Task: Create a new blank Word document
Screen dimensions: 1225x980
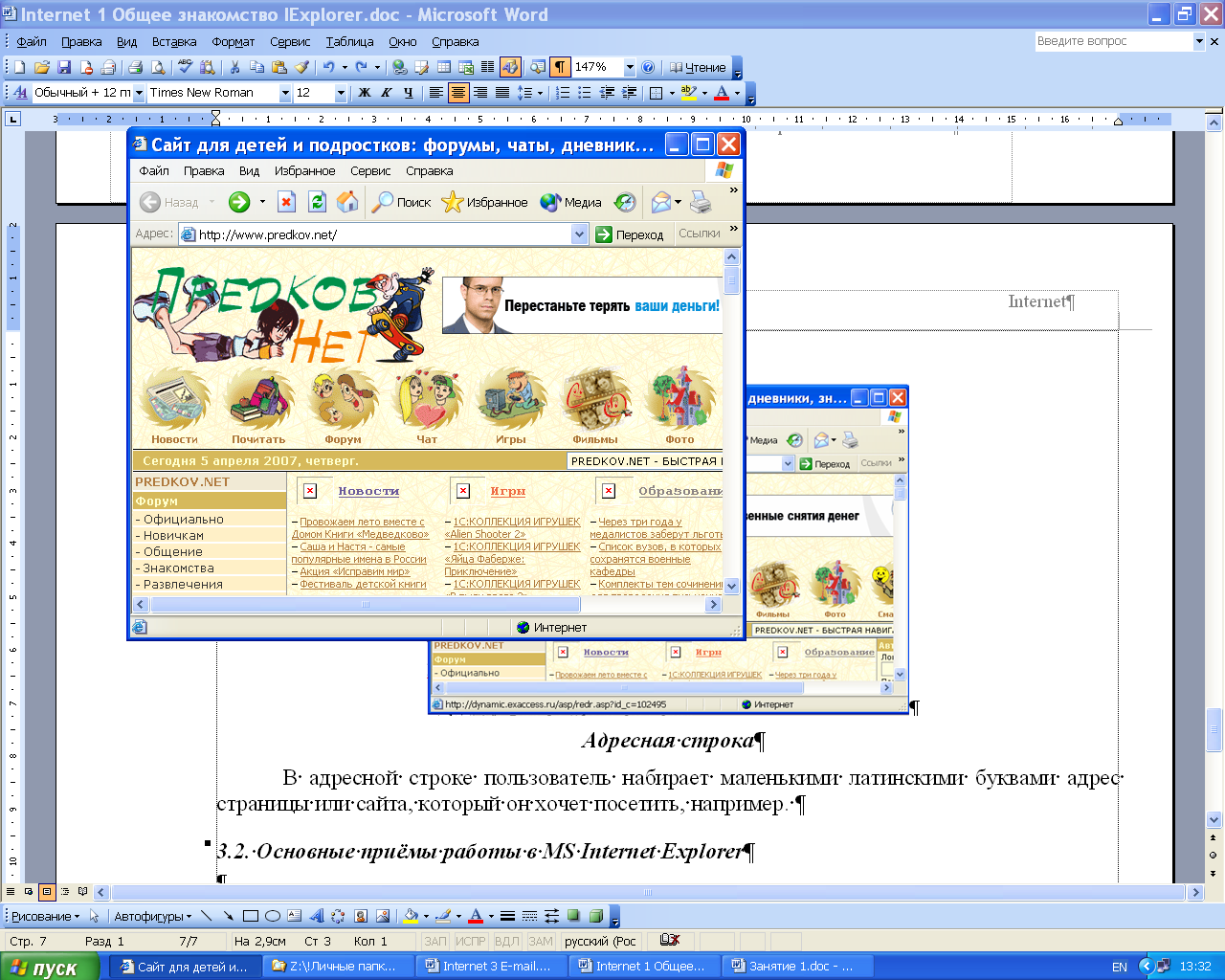Action: 19,67
